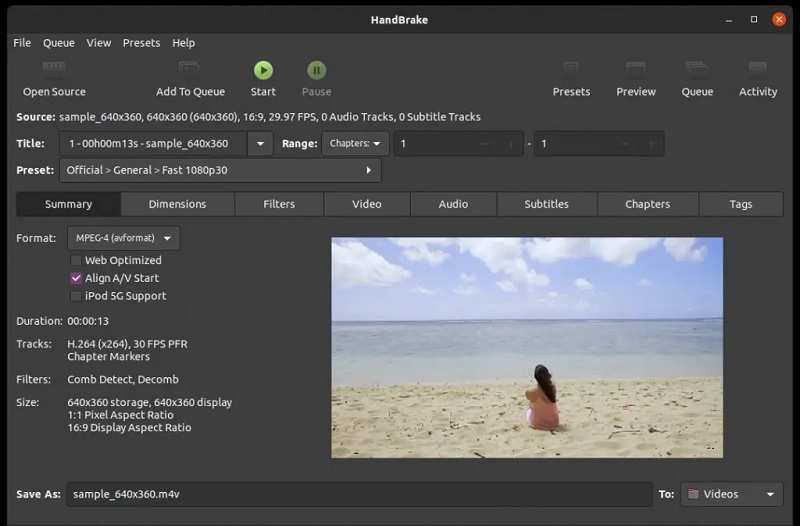Choose the Videos destination folder button
Image resolution: width=800 pixels, height=526 pixels.
pos(732,494)
